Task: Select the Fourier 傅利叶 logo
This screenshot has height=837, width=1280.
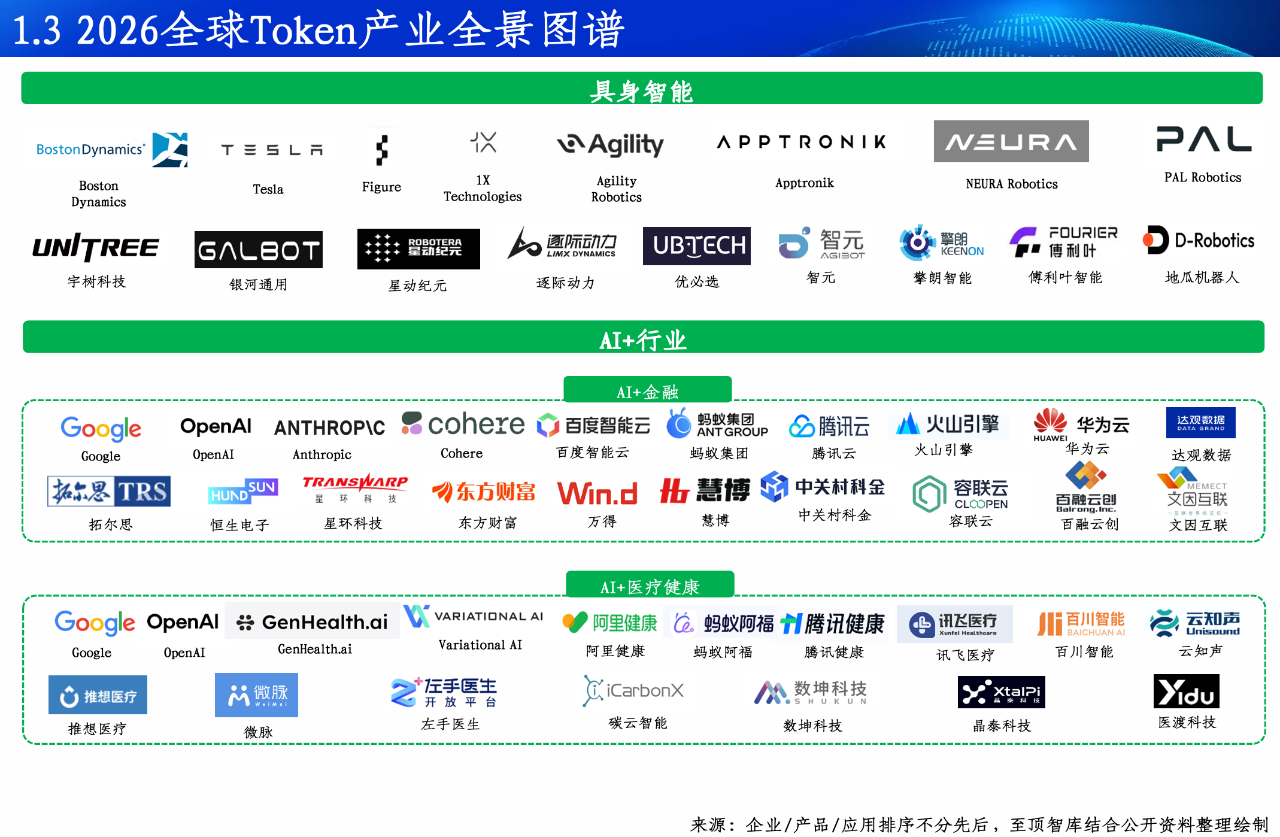Action: click(x=1063, y=242)
